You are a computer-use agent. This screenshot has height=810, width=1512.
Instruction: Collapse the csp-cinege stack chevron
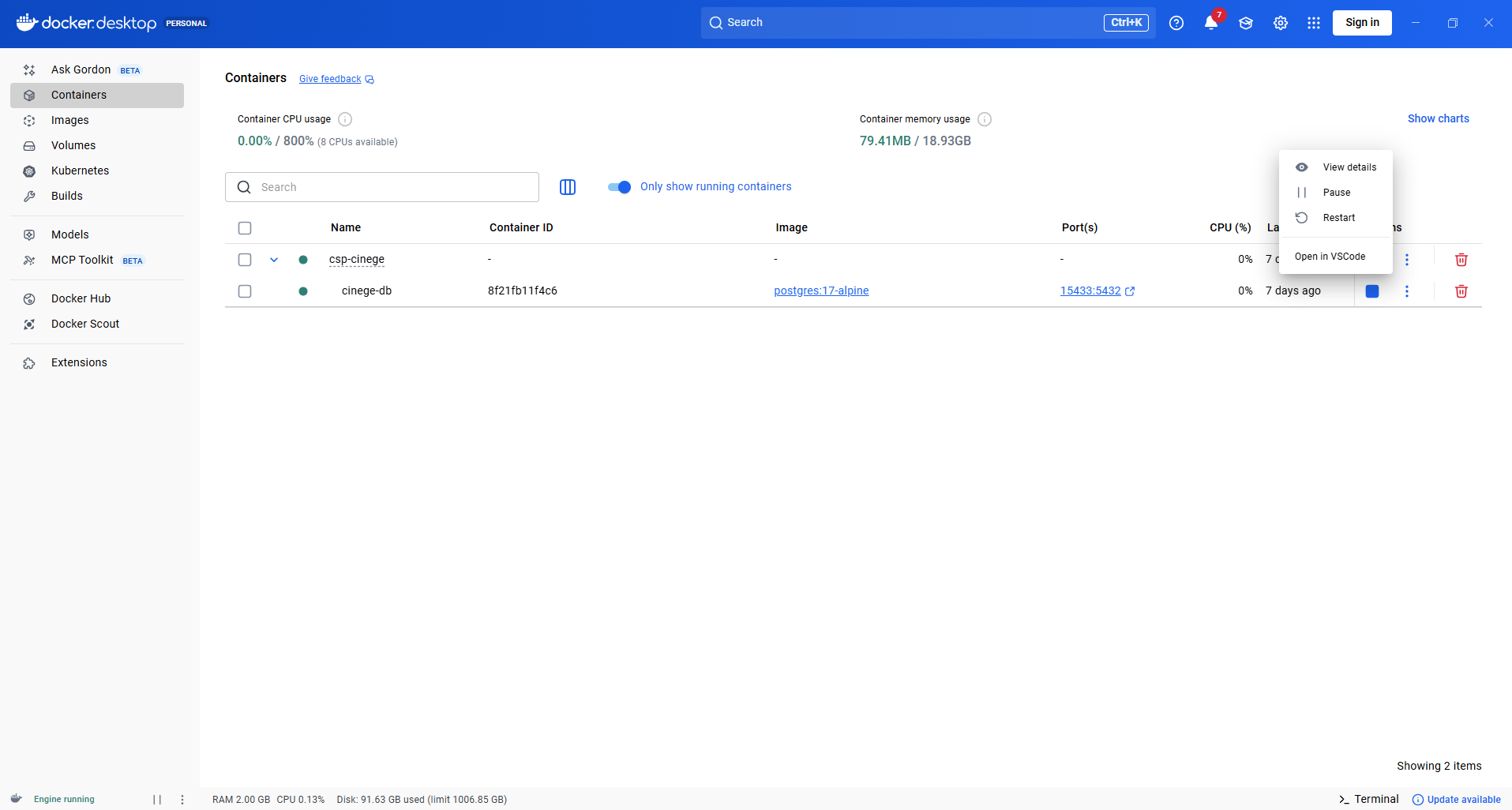click(x=274, y=260)
